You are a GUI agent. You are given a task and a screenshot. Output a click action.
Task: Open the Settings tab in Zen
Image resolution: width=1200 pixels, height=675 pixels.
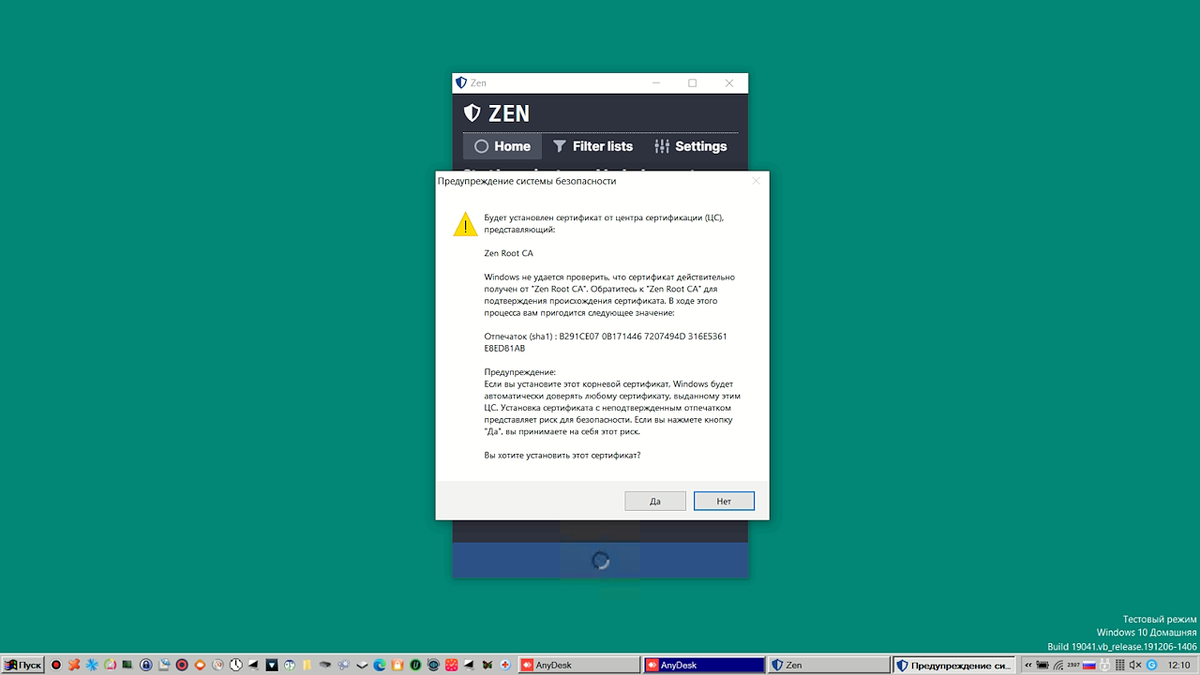click(x=691, y=146)
